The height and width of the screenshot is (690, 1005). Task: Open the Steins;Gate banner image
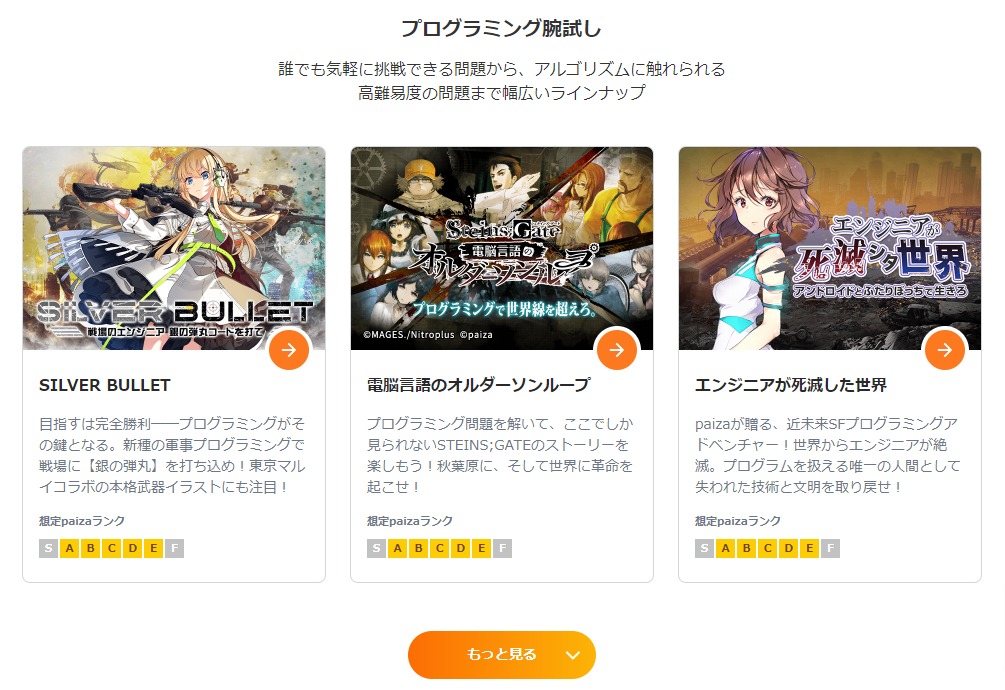tap(502, 249)
